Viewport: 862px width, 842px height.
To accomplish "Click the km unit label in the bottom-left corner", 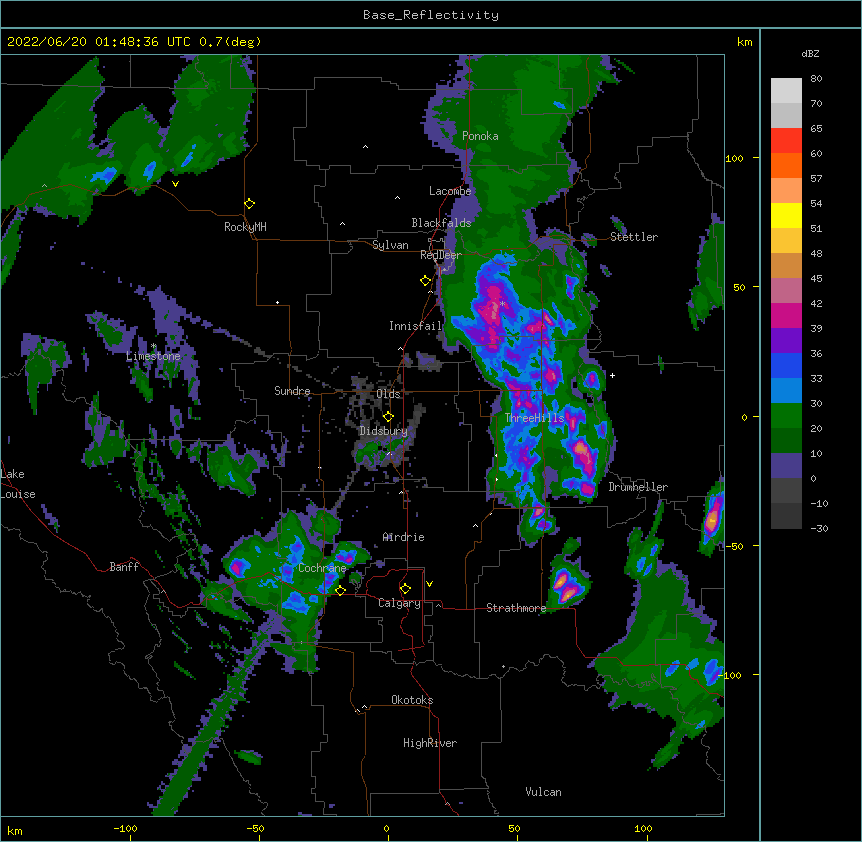I will [x=15, y=830].
